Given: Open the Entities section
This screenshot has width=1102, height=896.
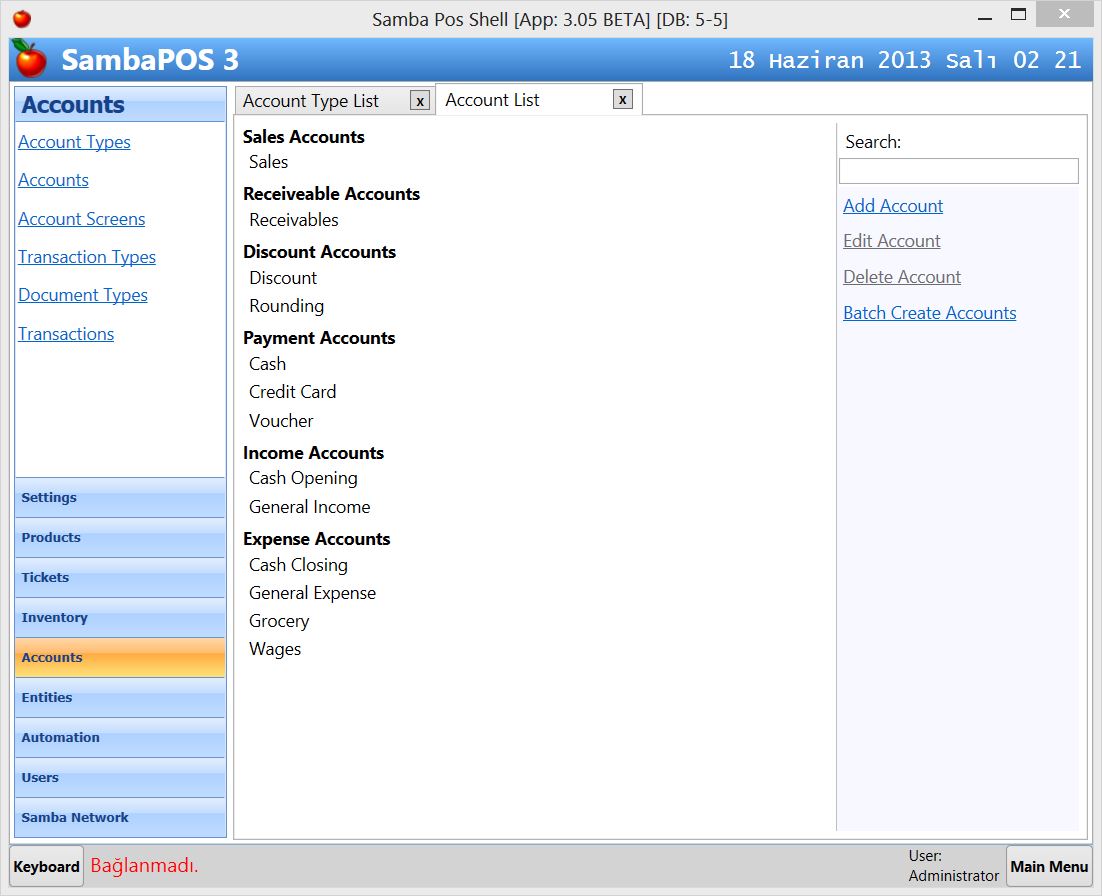Looking at the screenshot, I should [x=120, y=697].
